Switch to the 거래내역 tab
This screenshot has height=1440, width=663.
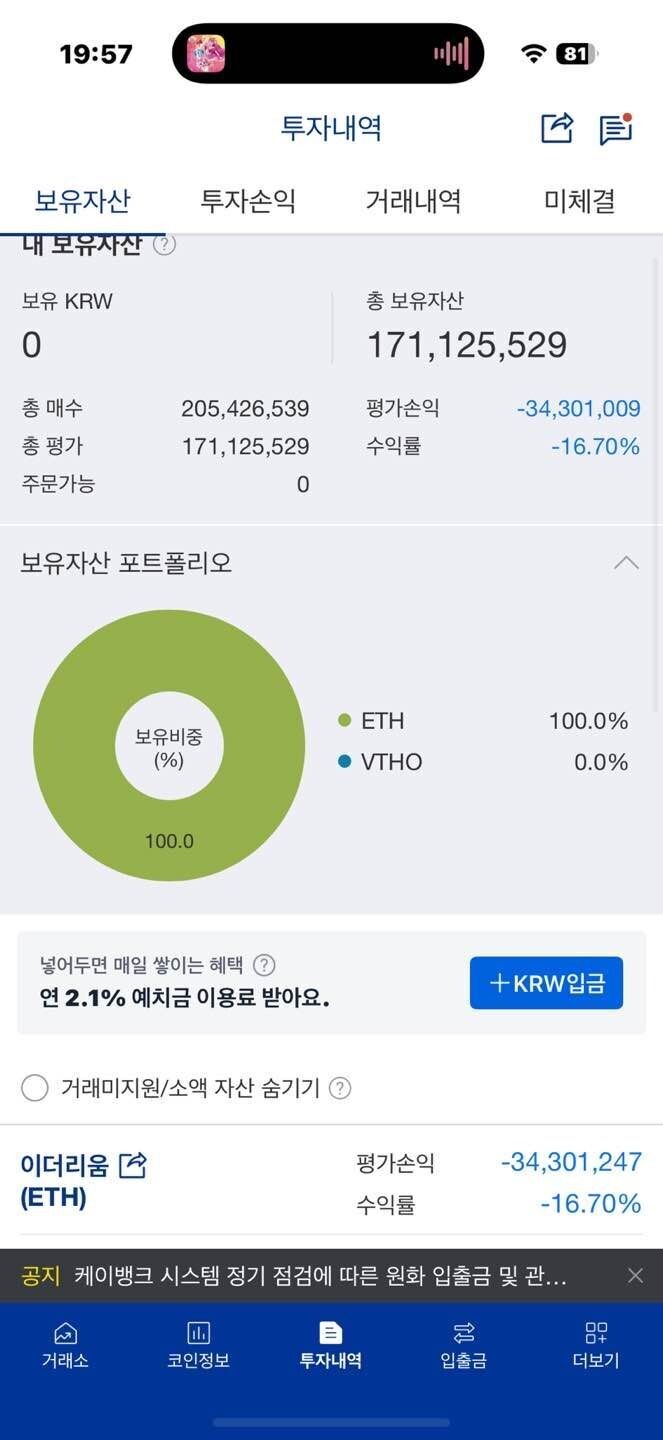point(413,200)
